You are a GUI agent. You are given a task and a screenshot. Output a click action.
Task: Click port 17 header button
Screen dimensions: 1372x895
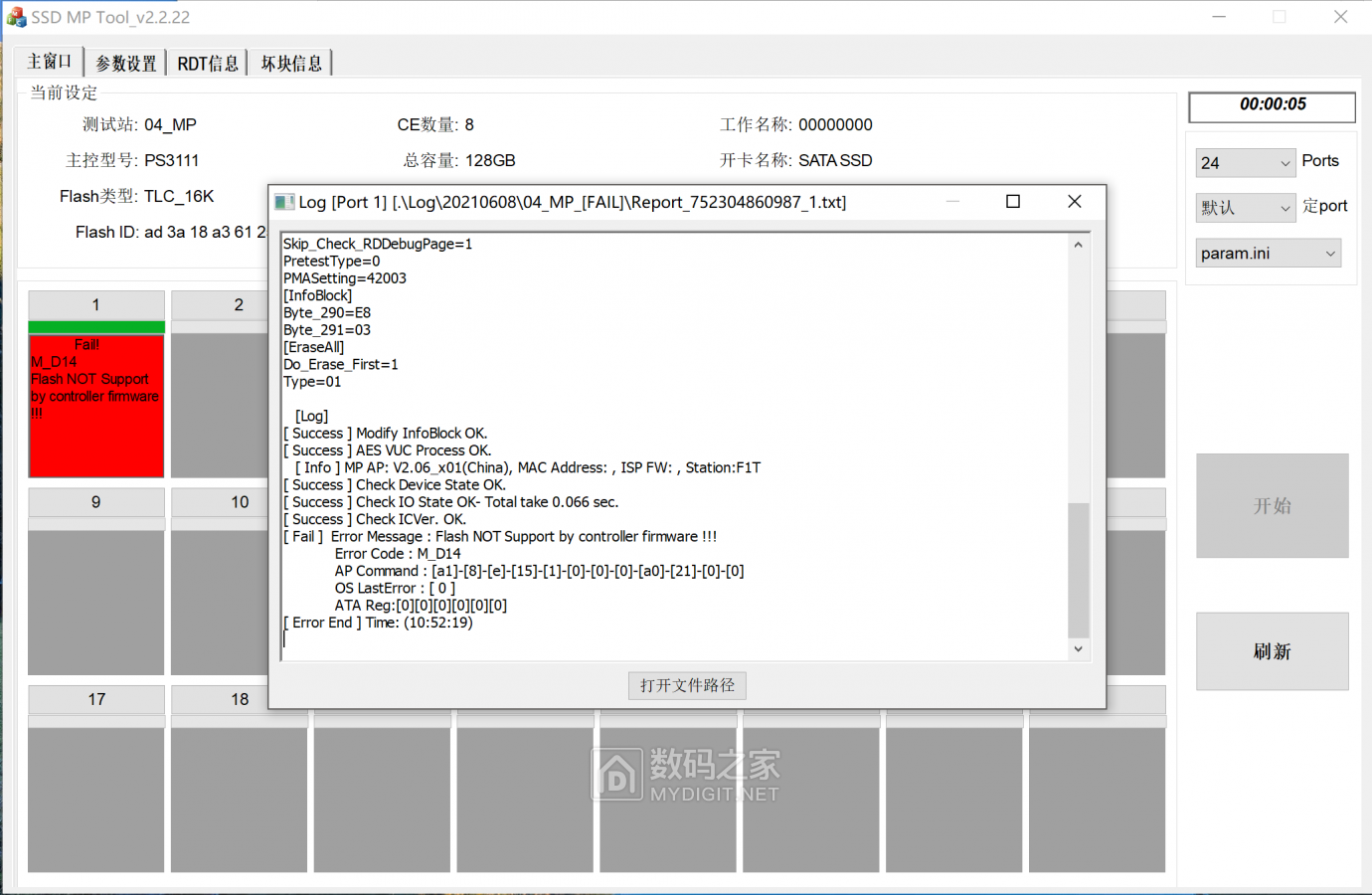(x=96, y=699)
